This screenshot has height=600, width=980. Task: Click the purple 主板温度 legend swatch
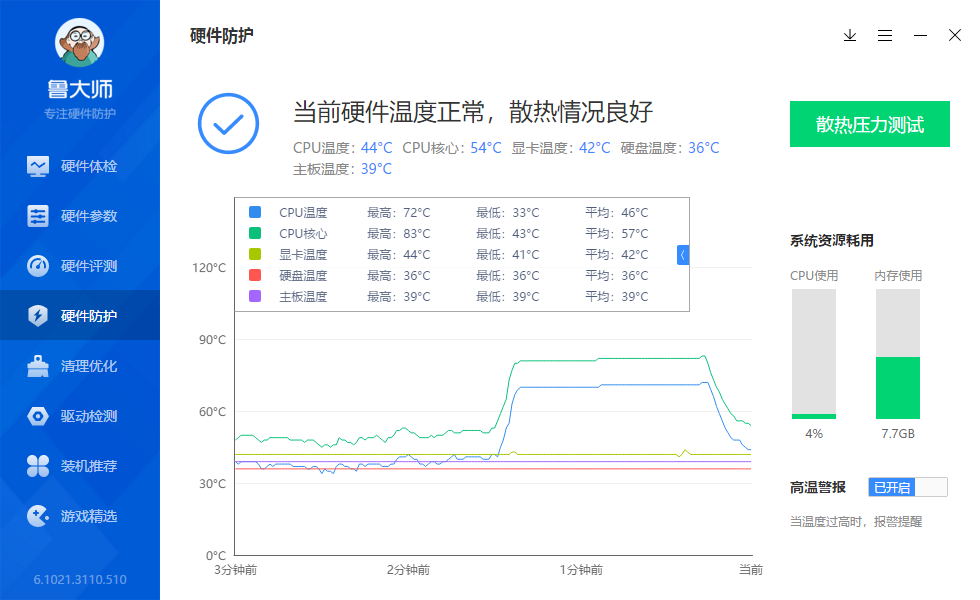[x=255, y=296]
